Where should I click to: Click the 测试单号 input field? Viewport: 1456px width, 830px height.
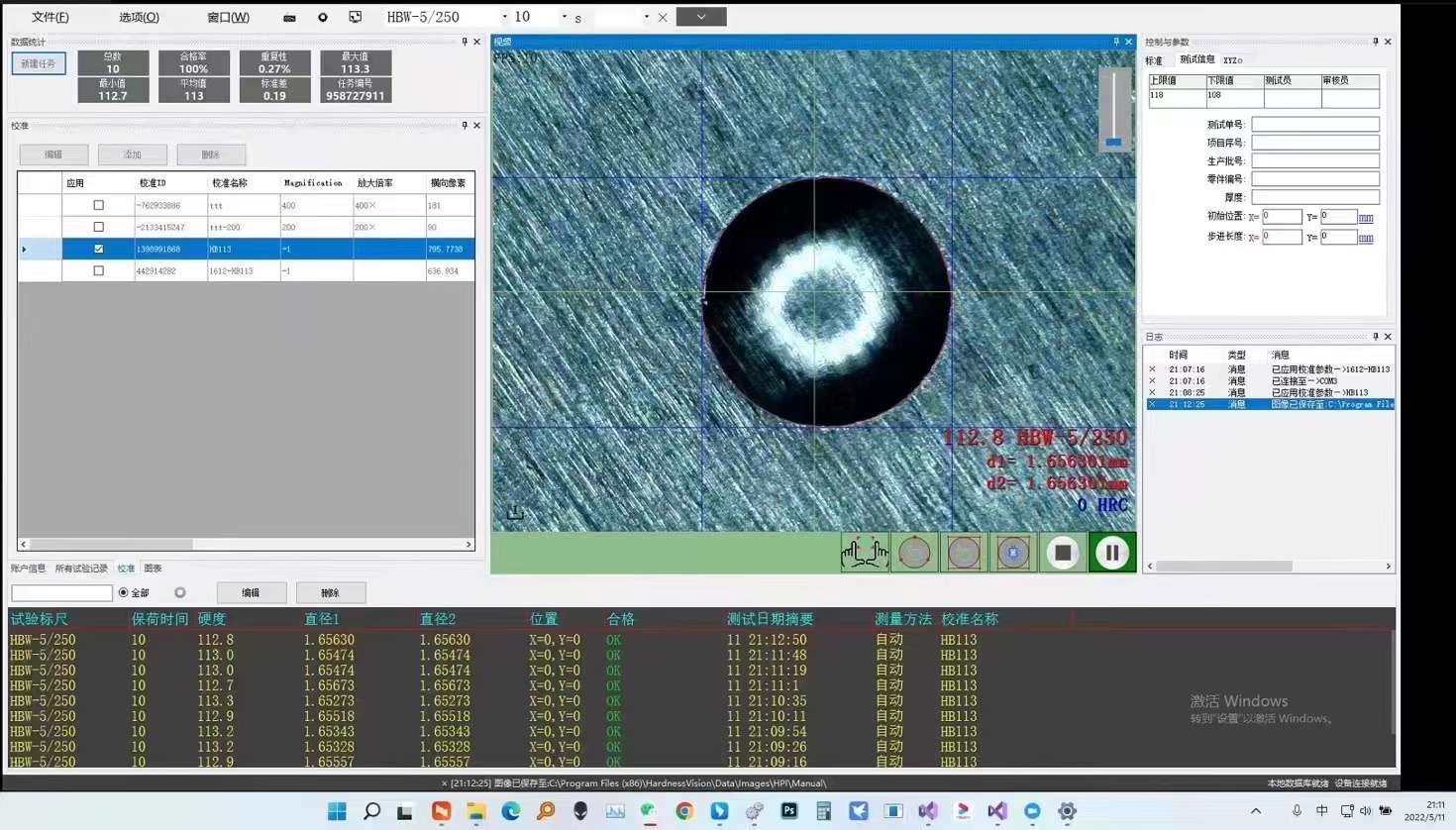(x=1314, y=125)
